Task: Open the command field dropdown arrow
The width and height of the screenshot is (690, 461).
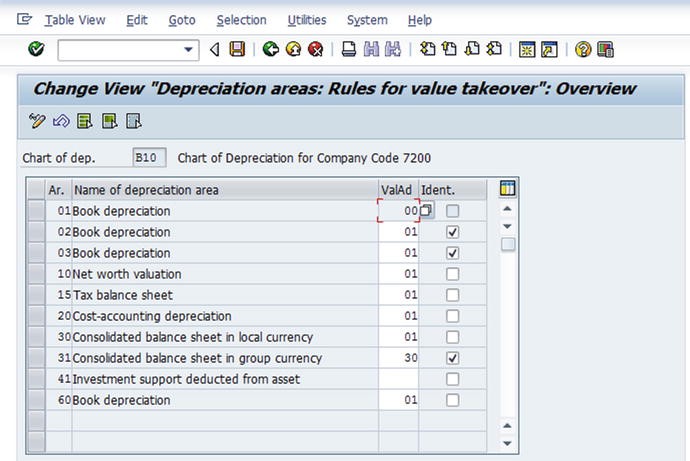Action: [188, 50]
